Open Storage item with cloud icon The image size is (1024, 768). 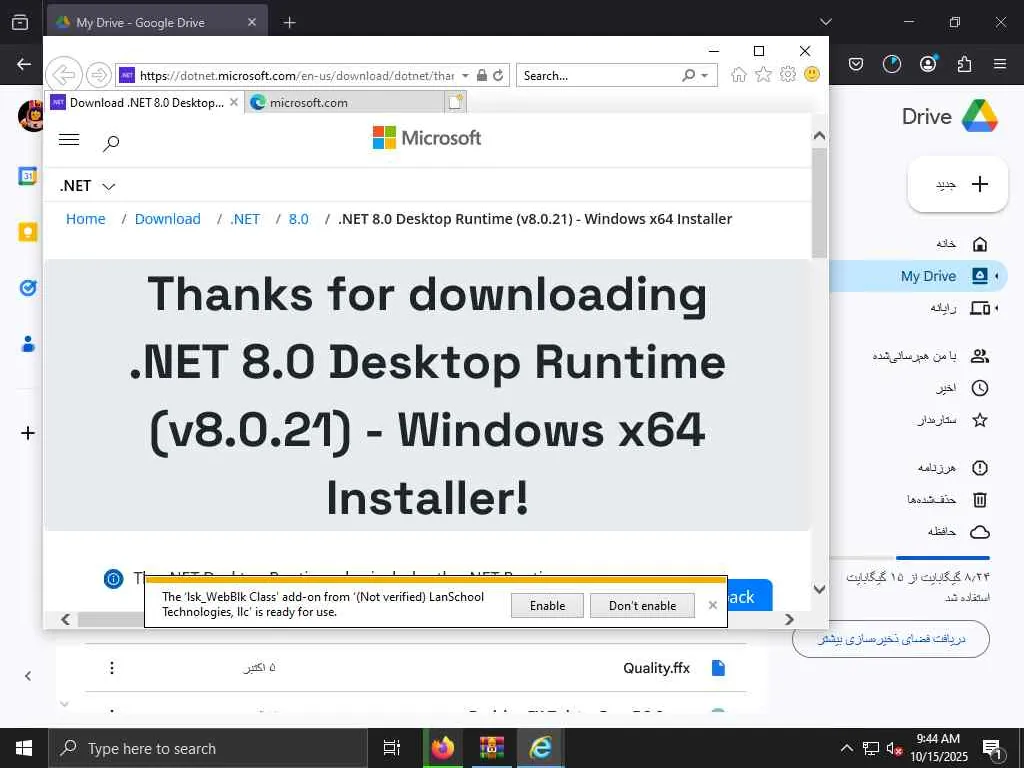point(958,532)
